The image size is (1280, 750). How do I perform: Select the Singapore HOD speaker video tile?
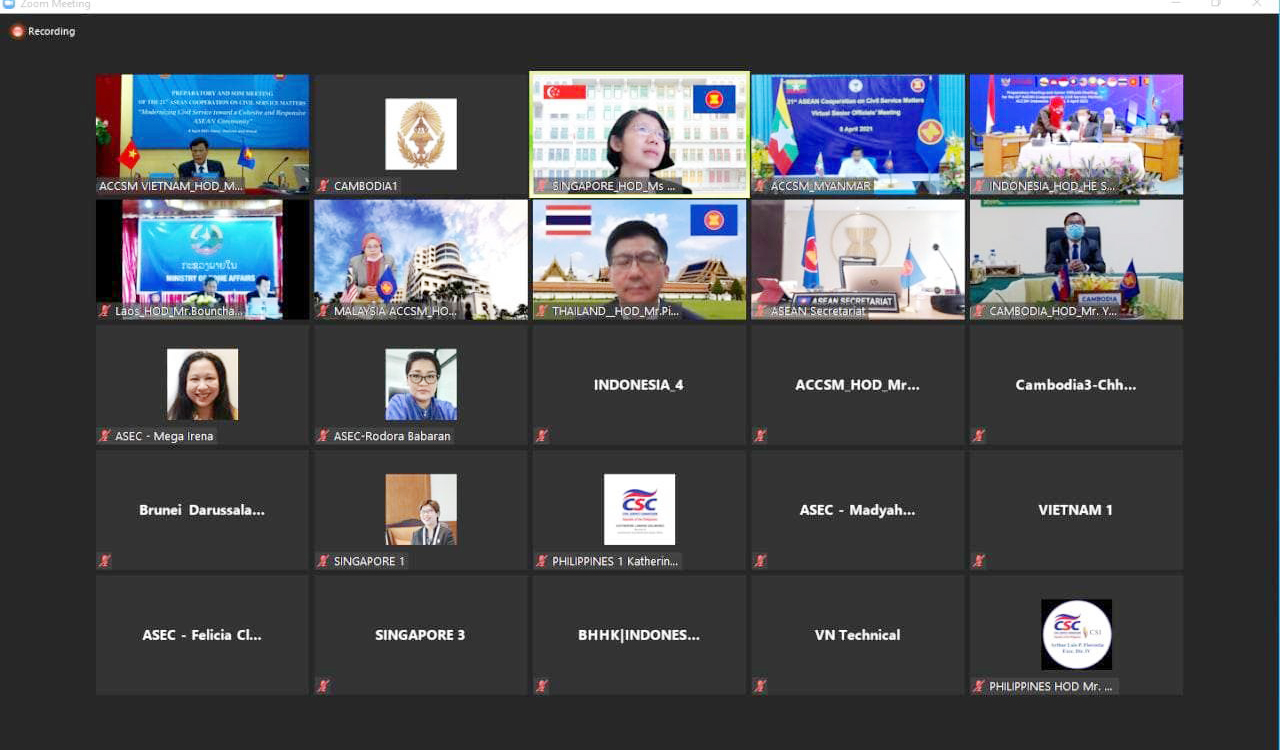pyautogui.click(x=639, y=133)
